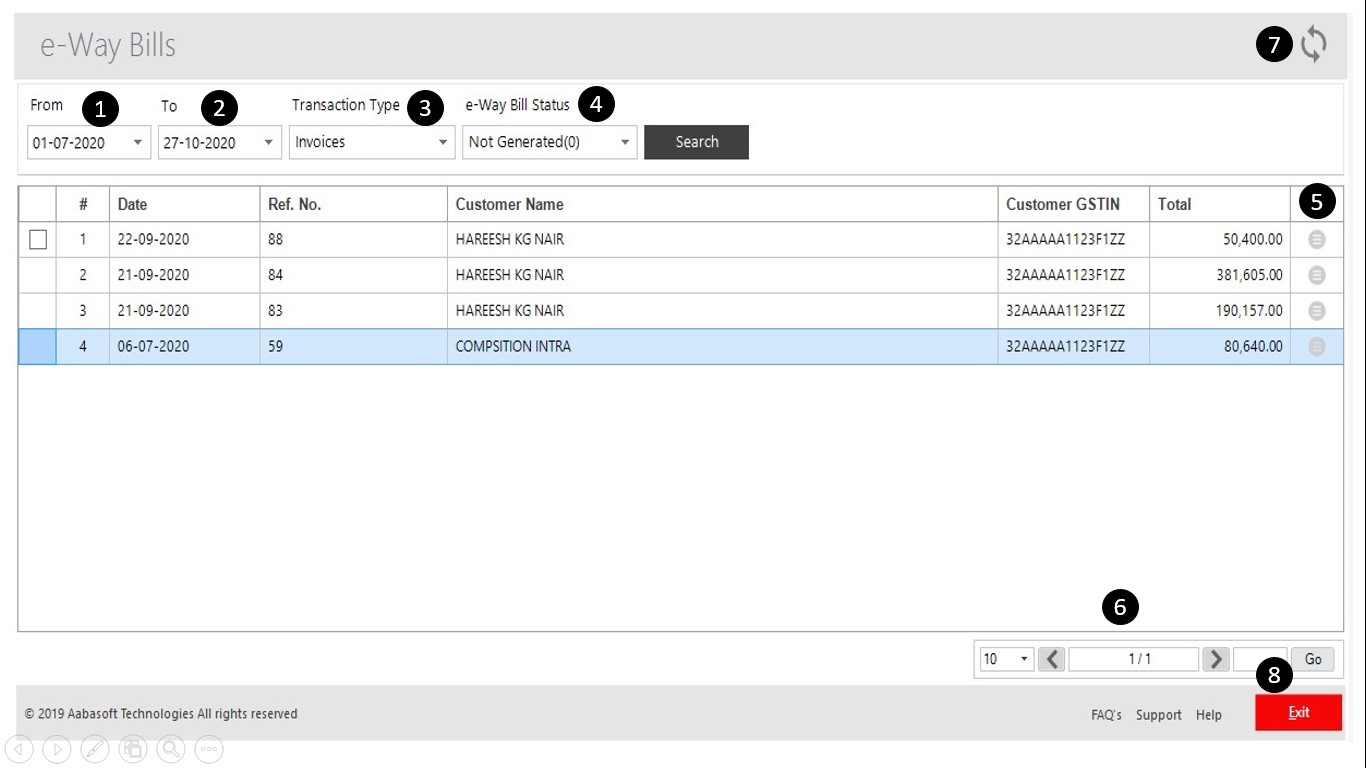Click the page number input beside Go
The height and width of the screenshot is (768, 1366).
point(1261,659)
